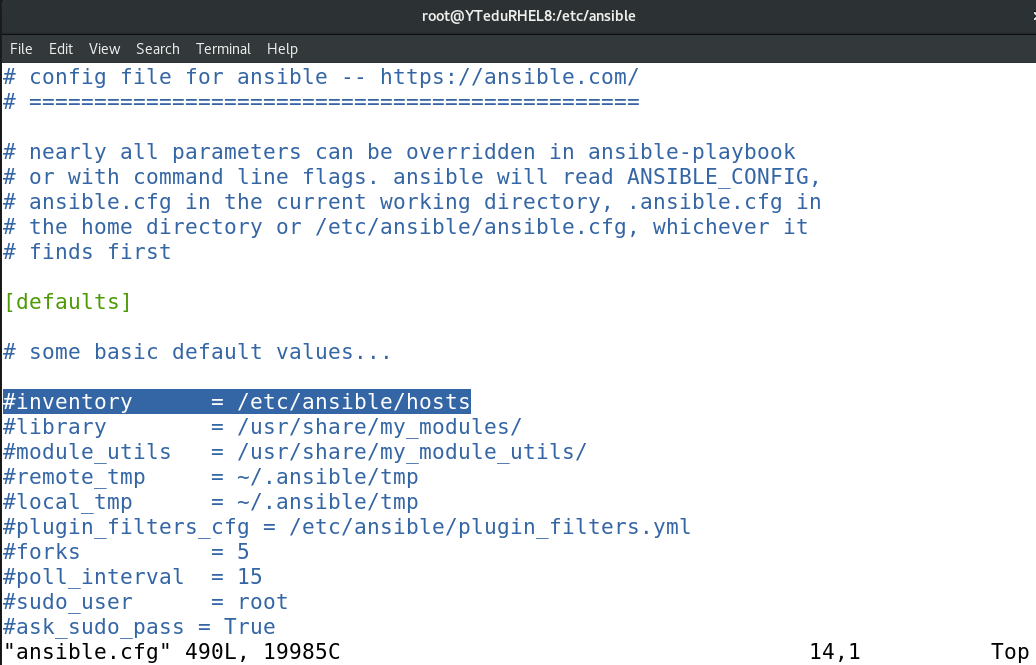Click the #module_utils setting line
Screen dimensions: 1036x665
point(295,452)
